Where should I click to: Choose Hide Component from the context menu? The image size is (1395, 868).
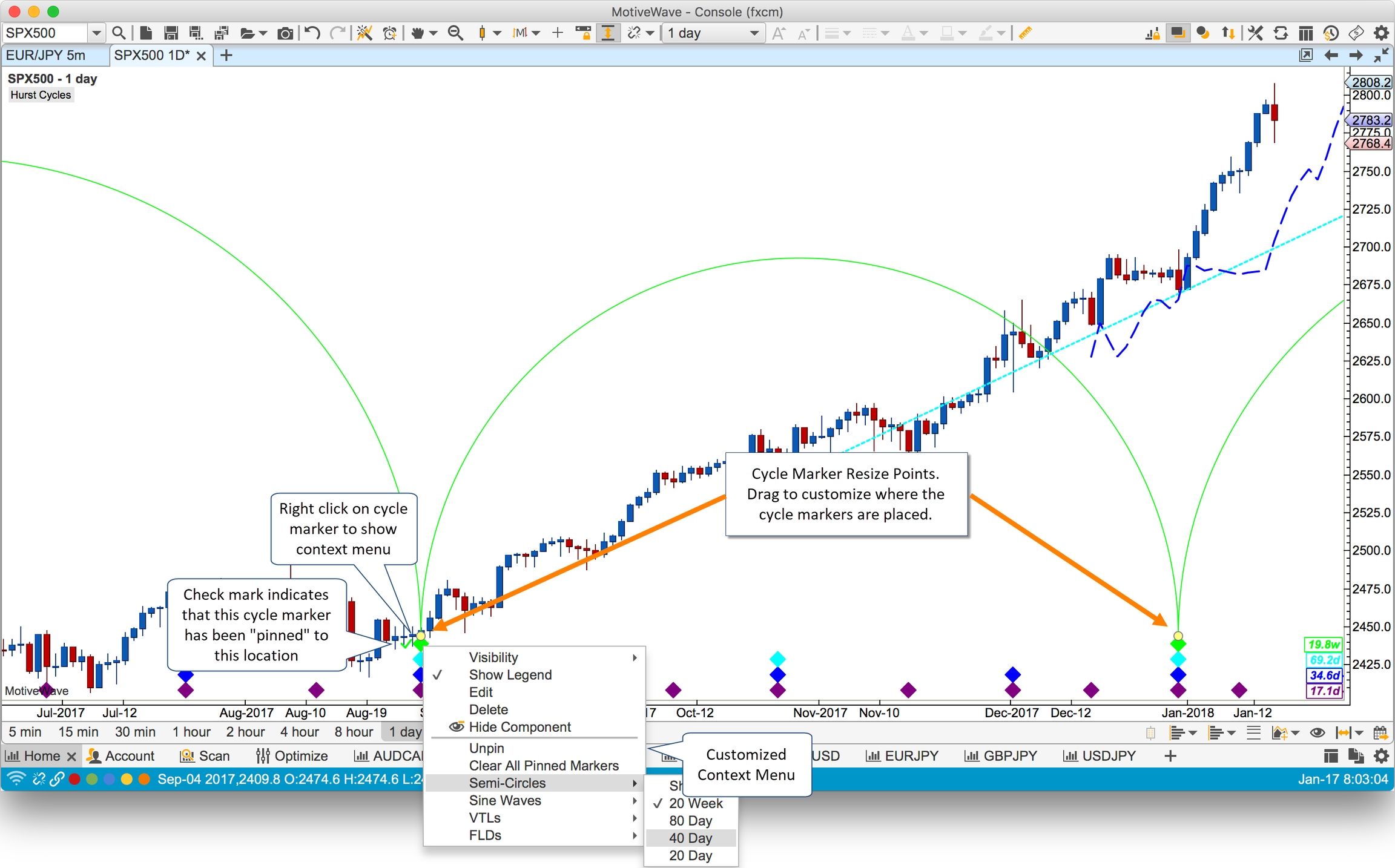(519, 727)
